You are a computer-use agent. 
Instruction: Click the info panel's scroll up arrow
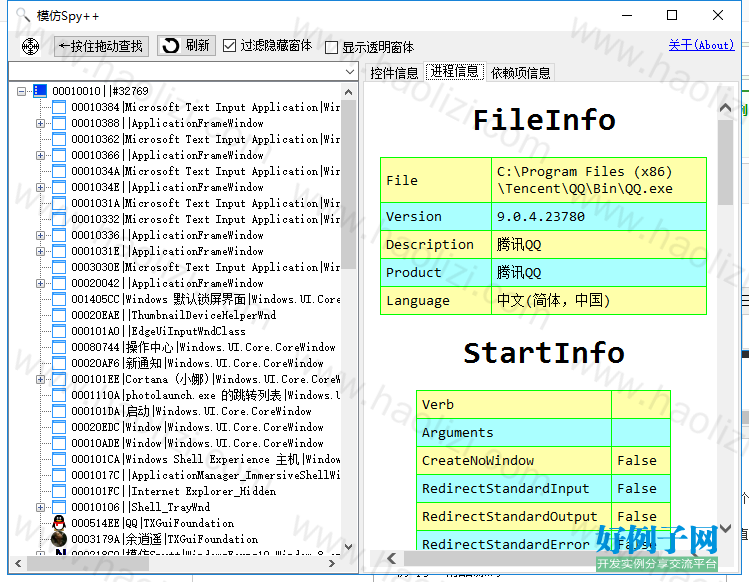725,108
